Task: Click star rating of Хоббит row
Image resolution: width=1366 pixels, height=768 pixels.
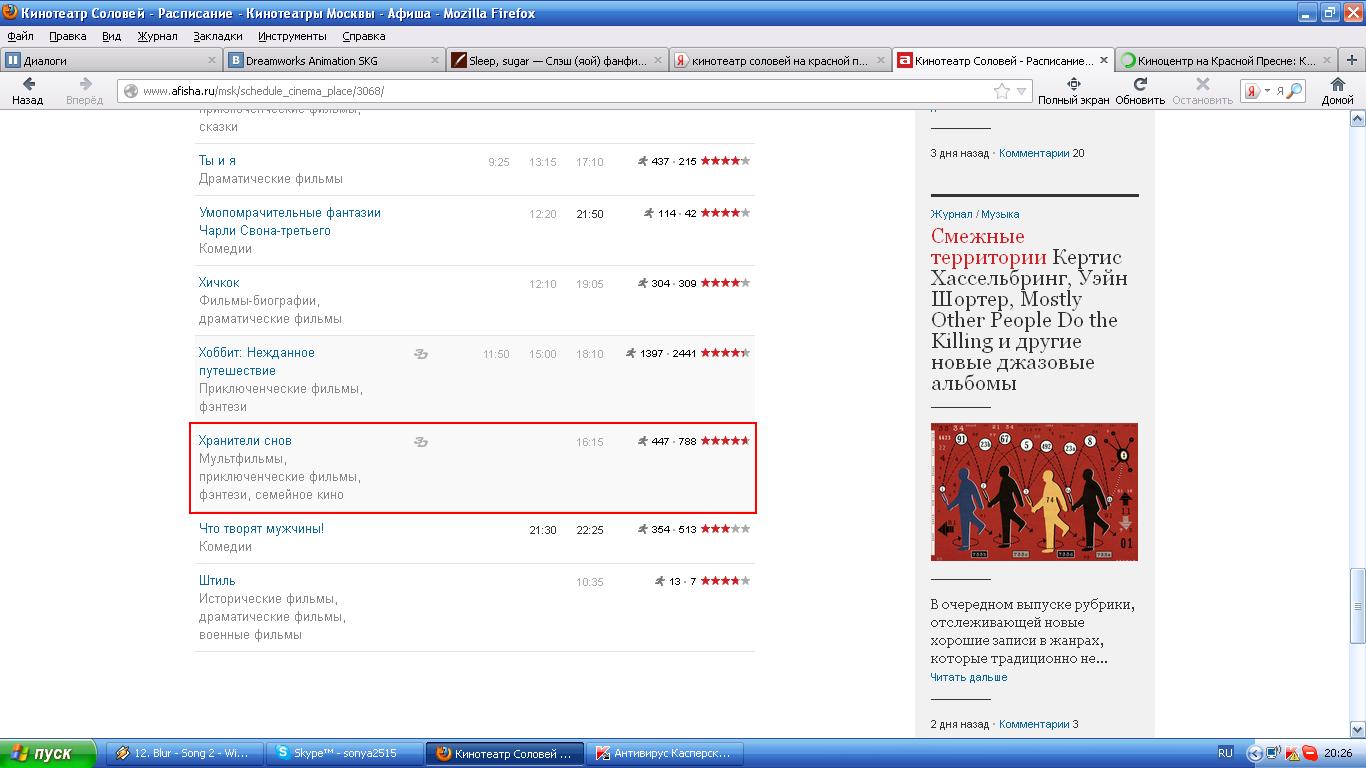Action: point(725,353)
